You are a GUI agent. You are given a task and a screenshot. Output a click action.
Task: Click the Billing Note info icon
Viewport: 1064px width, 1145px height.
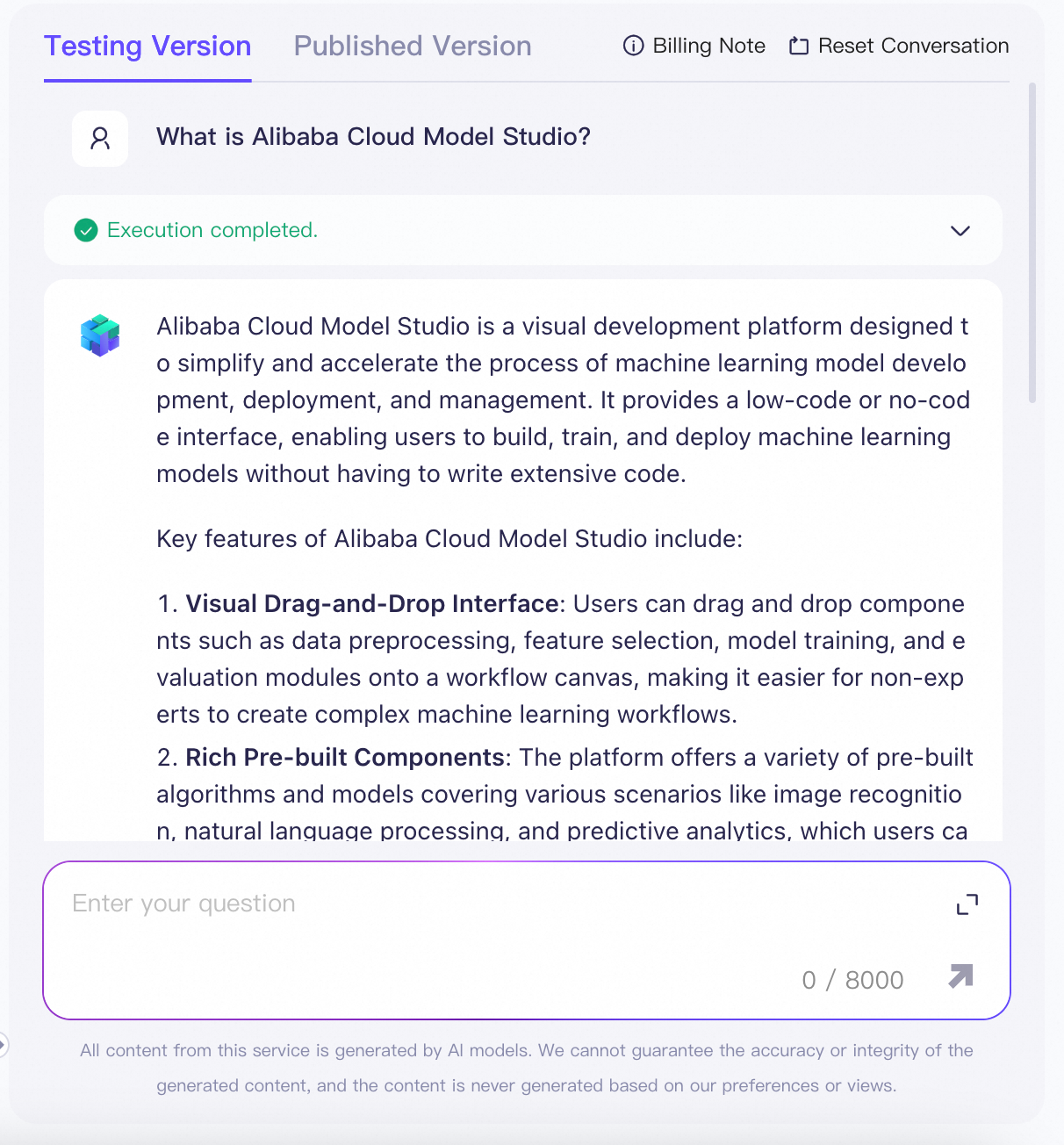click(633, 46)
